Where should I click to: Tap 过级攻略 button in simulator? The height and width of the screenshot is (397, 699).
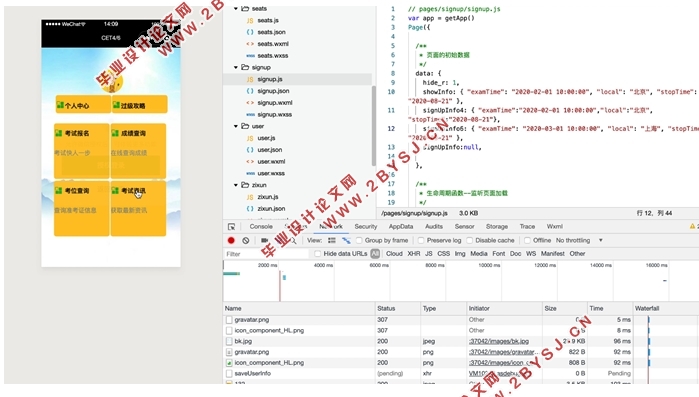pos(140,104)
